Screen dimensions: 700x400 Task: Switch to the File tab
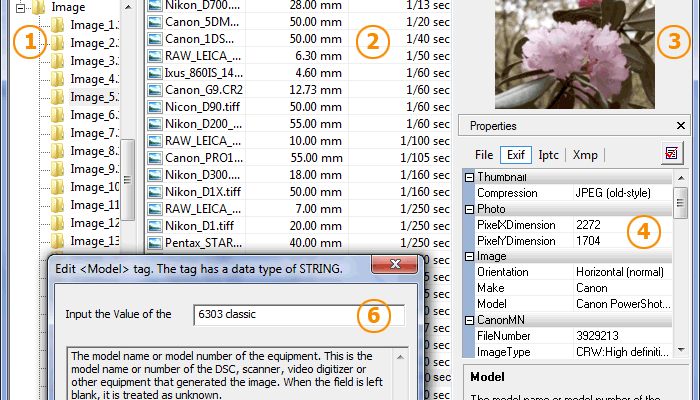[x=484, y=155]
